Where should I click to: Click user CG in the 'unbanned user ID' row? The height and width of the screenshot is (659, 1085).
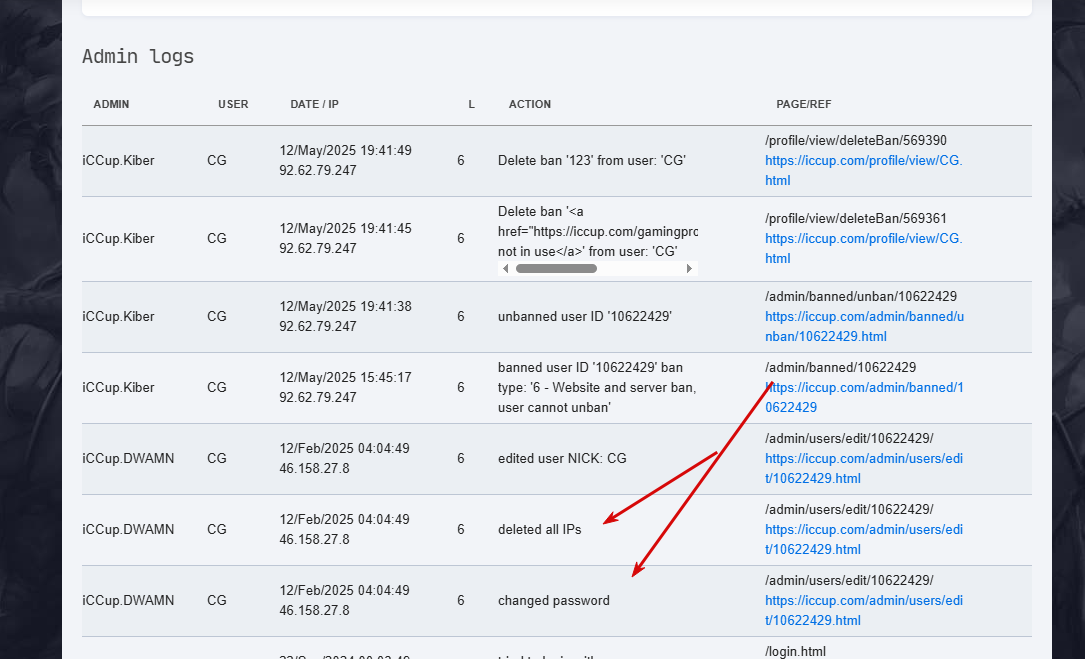pyautogui.click(x=217, y=316)
